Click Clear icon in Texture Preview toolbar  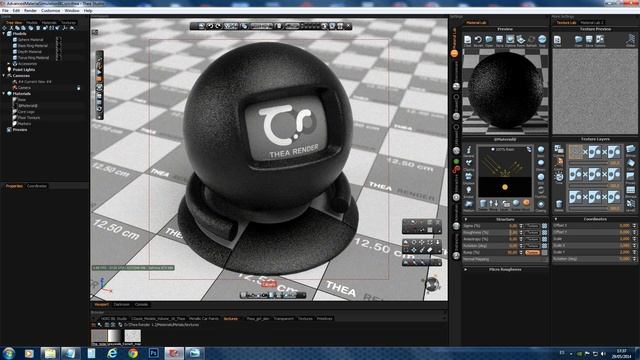(x=557, y=40)
